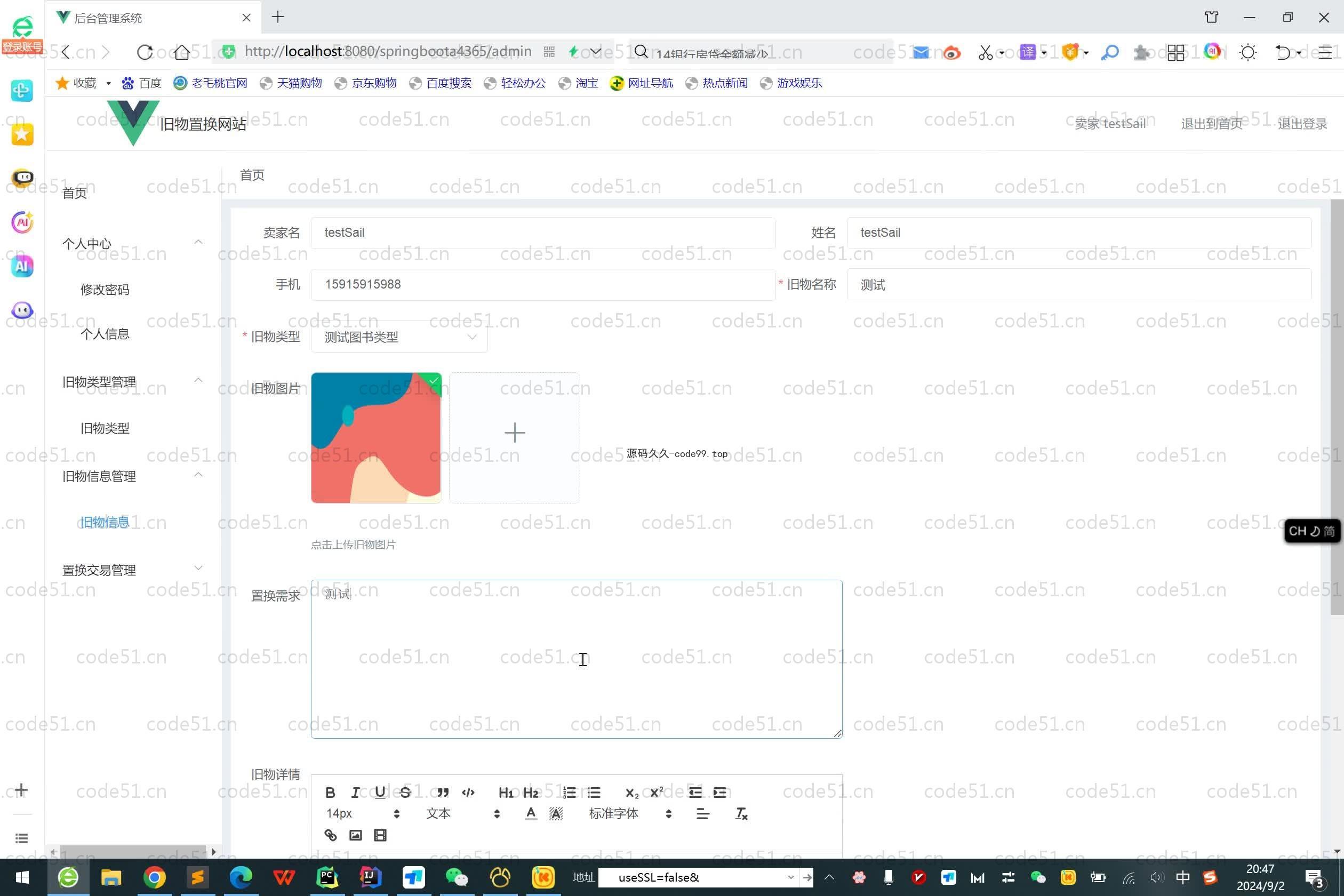
Task: Open the 收藏 favorites bookmark
Action: [76, 83]
